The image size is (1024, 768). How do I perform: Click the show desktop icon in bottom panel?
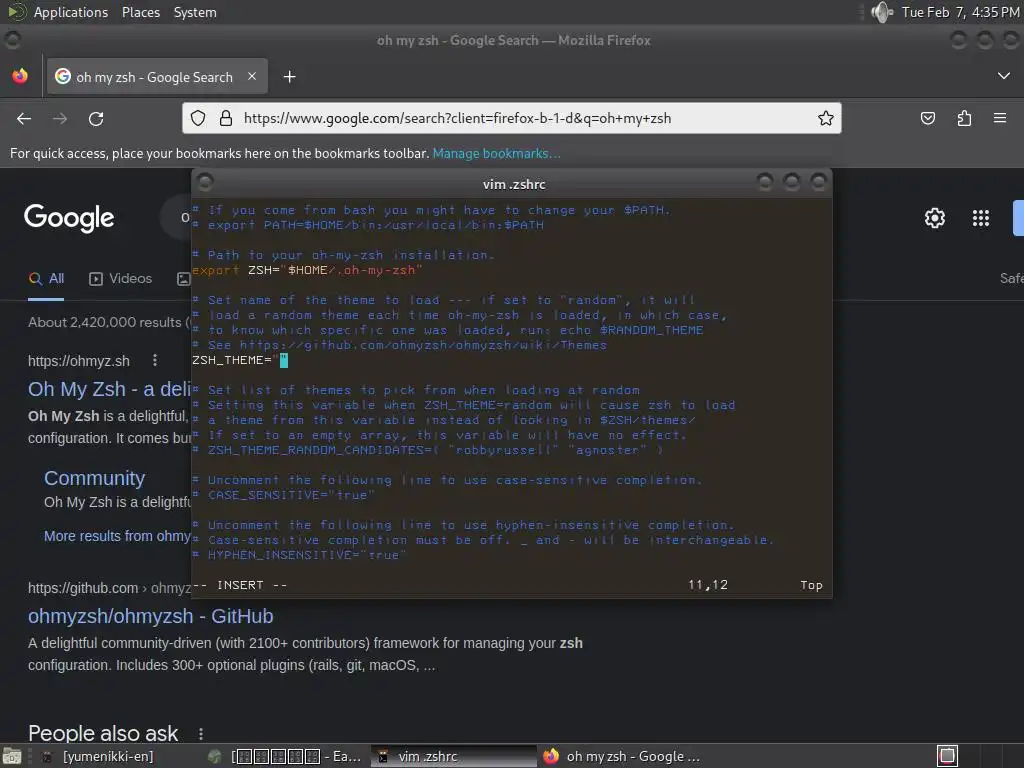tap(12, 756)
